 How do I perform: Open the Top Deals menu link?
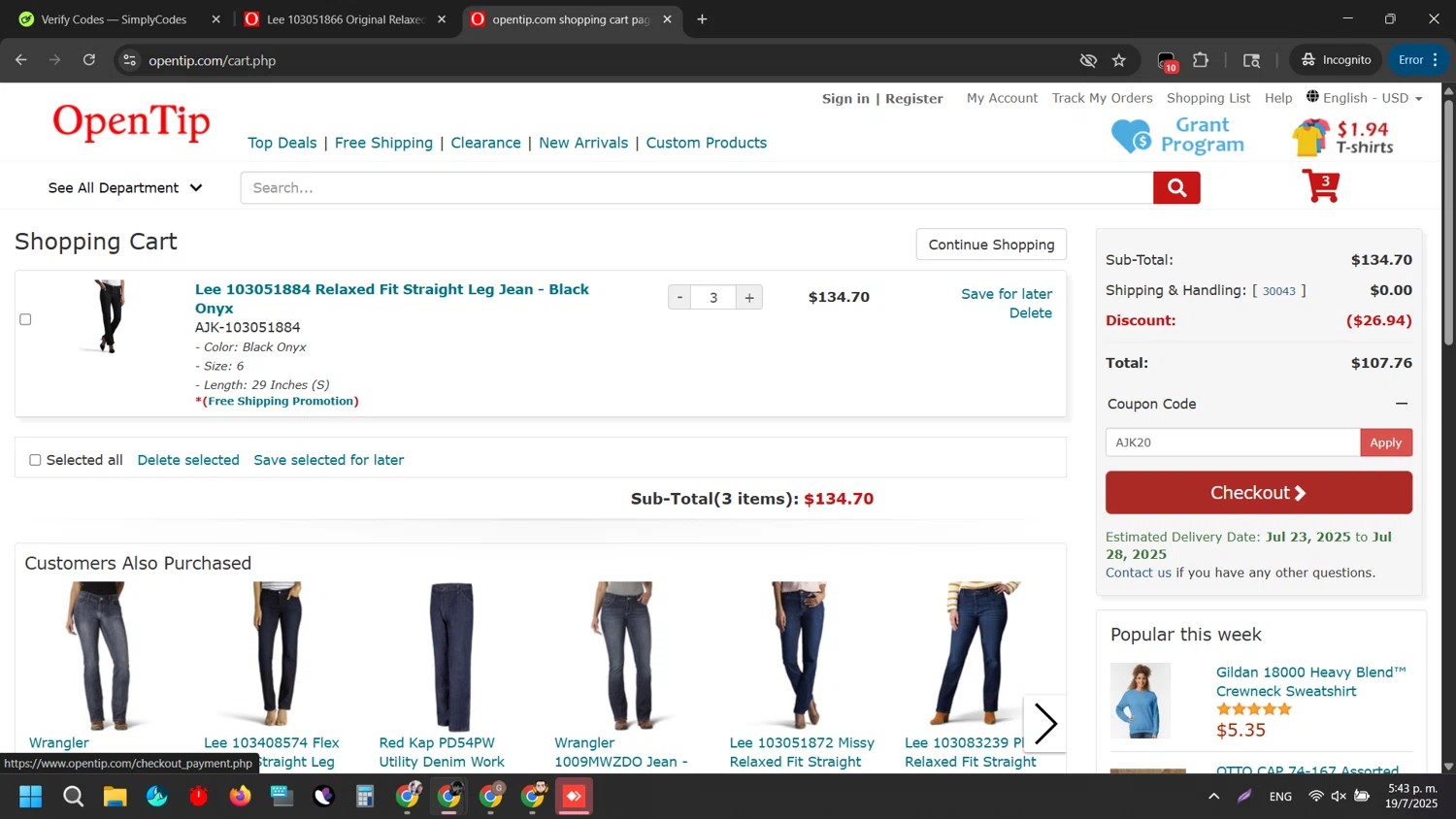tap(282, 143)
